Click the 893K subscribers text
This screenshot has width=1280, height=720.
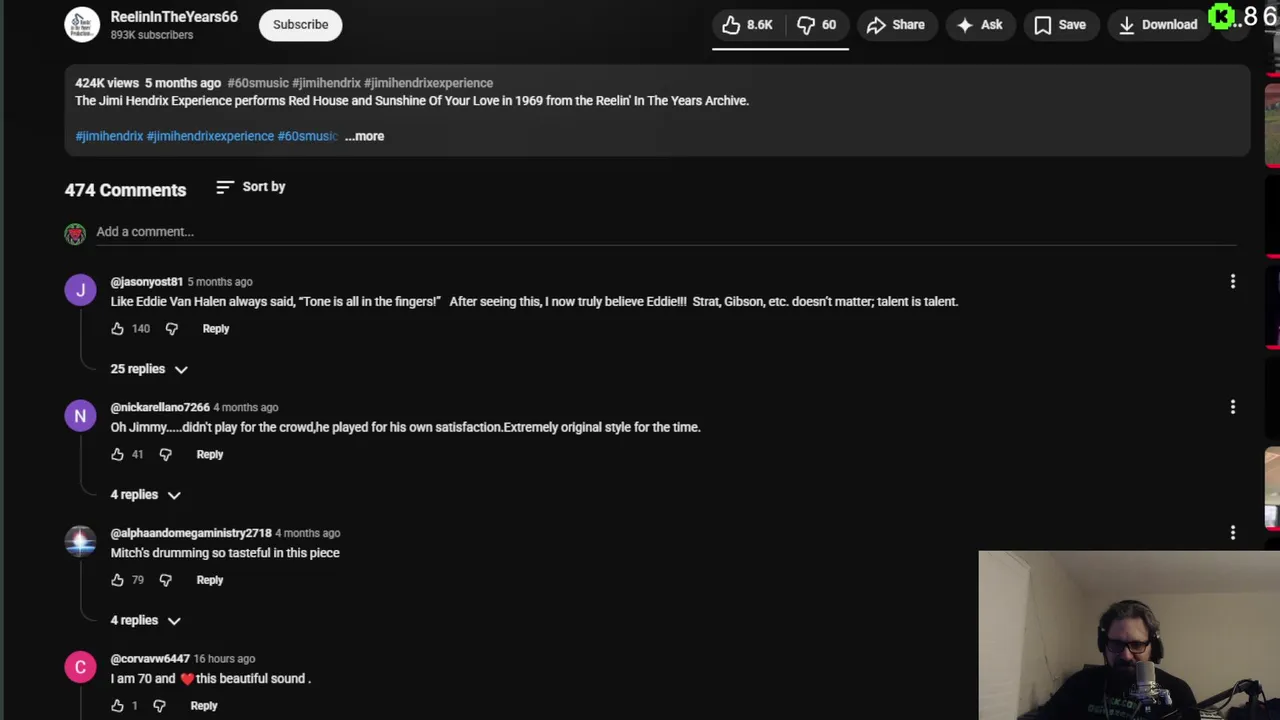click(152, 36)
